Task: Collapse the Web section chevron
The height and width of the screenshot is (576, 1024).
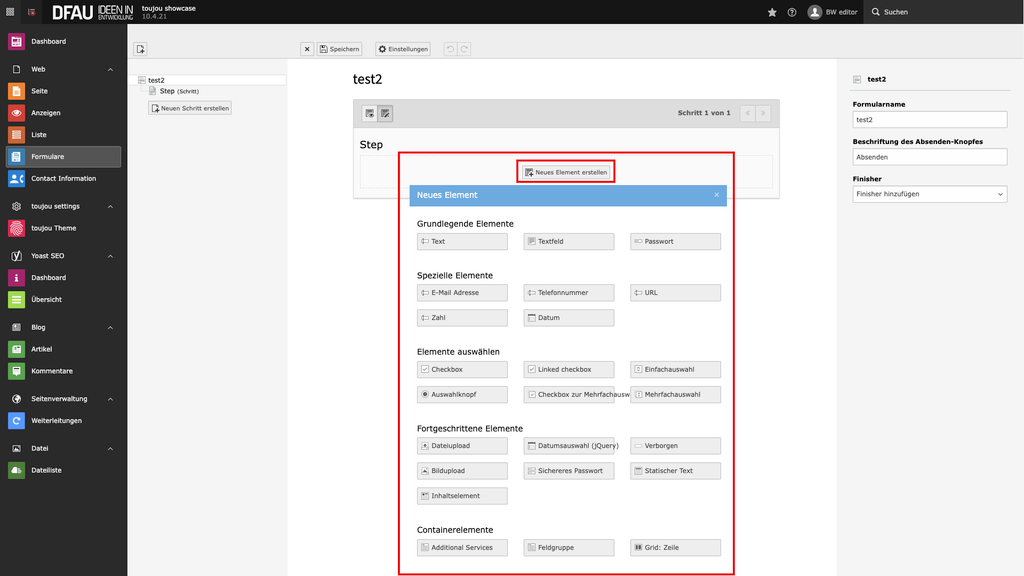Action: click(x=110, y=69)
